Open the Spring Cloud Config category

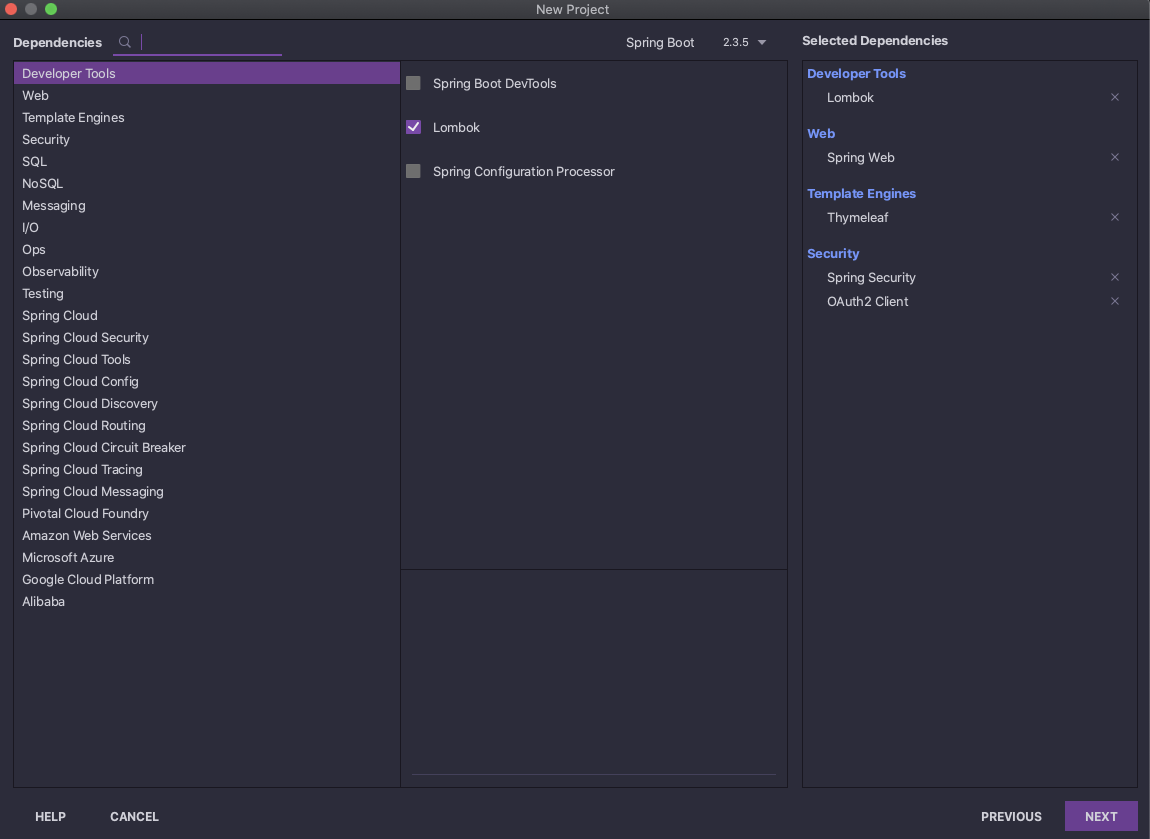[x=207, y=381]
